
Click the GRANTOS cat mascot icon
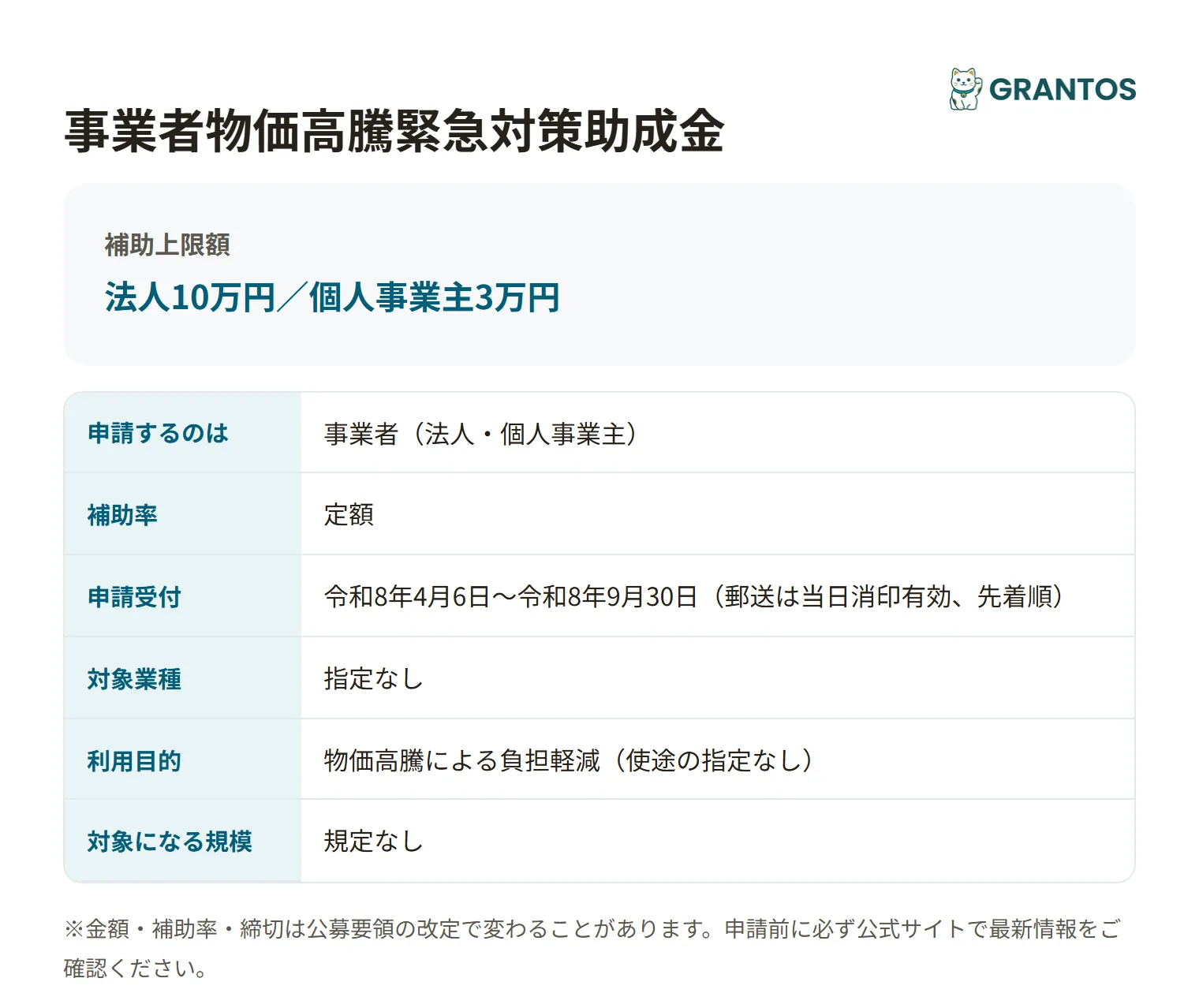(966, 89)
